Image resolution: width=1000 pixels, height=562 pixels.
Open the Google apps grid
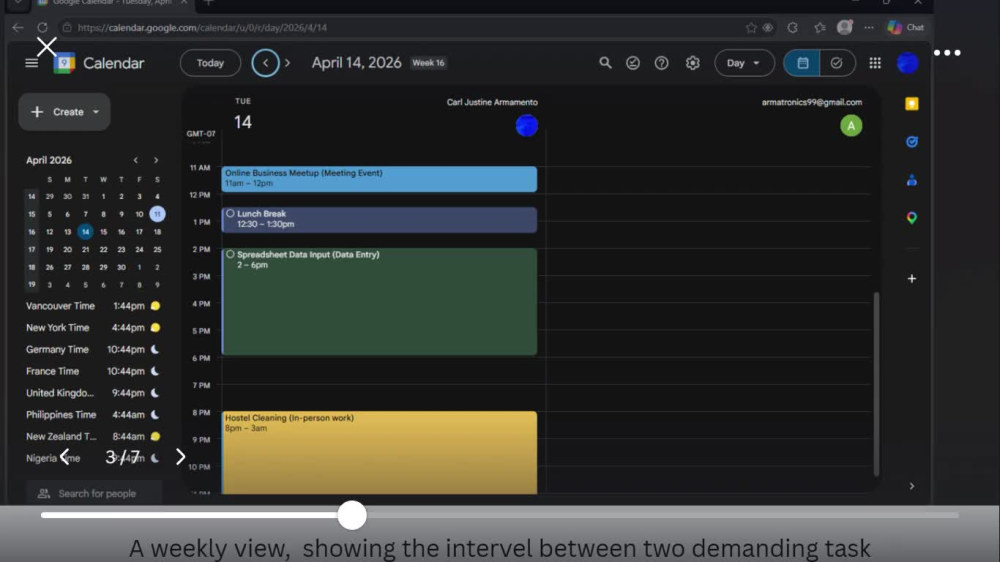875,63
